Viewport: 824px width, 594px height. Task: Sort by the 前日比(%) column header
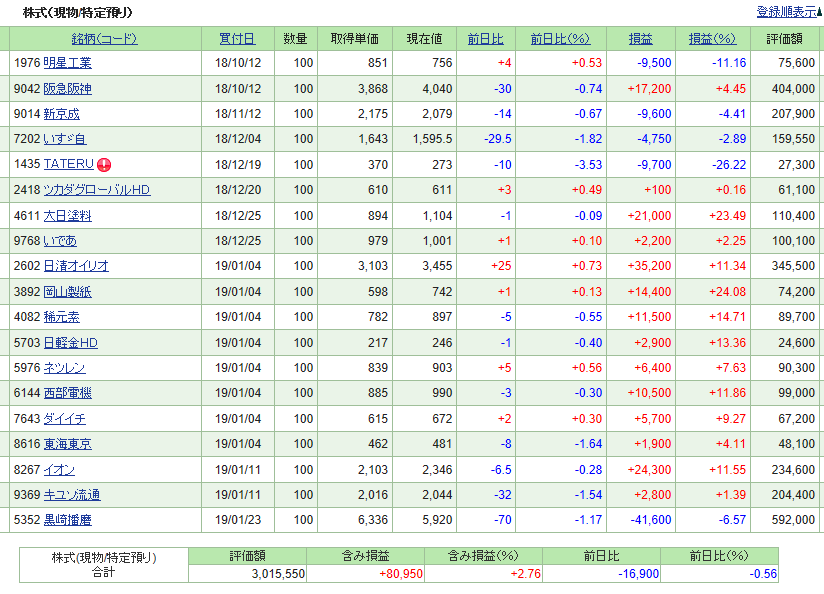560,39
